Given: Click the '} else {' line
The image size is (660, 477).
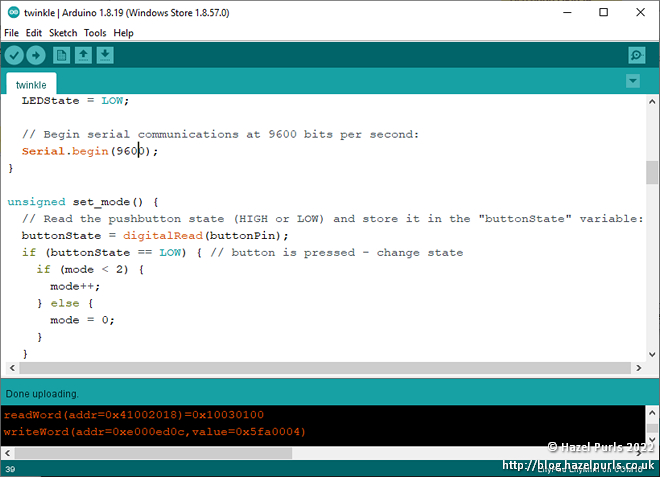Looking at the screenshot, I should [x=65, y=303].
